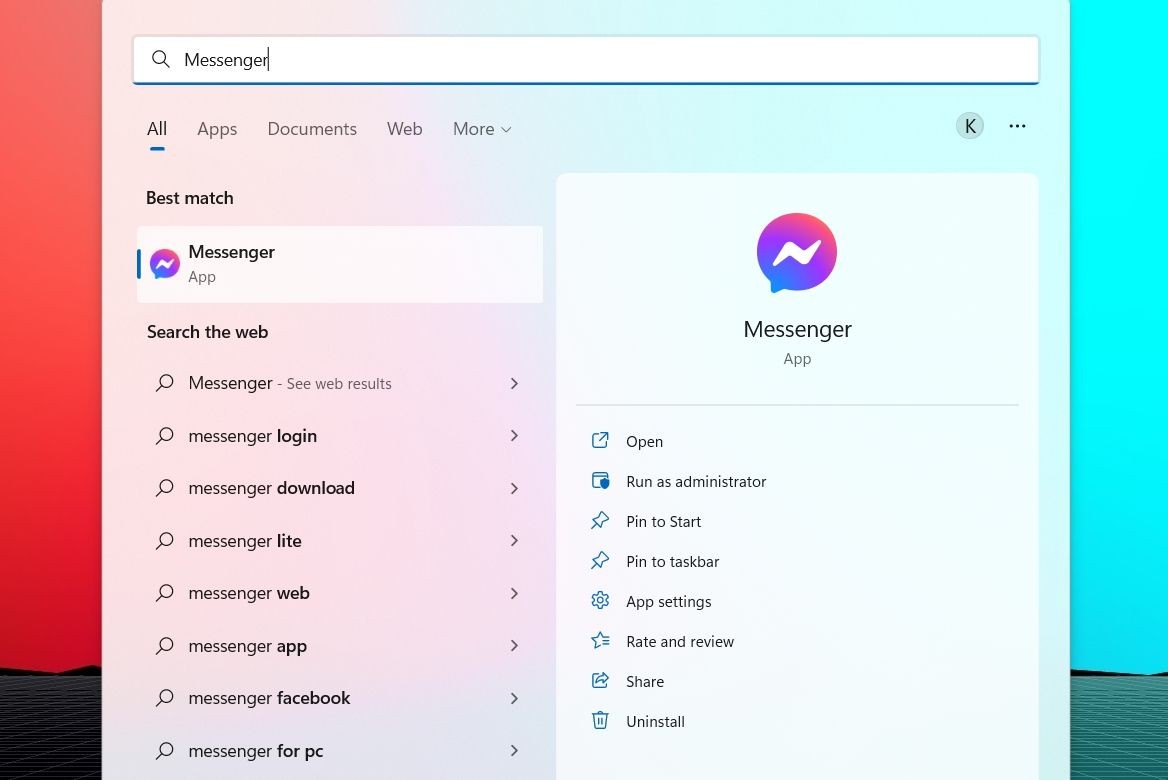Image resolution: width=1168 pixels, height=780 pixels.
Task: Expand arrow for Messenger web results
Action: pyautogui.click(x=514, y=383)
